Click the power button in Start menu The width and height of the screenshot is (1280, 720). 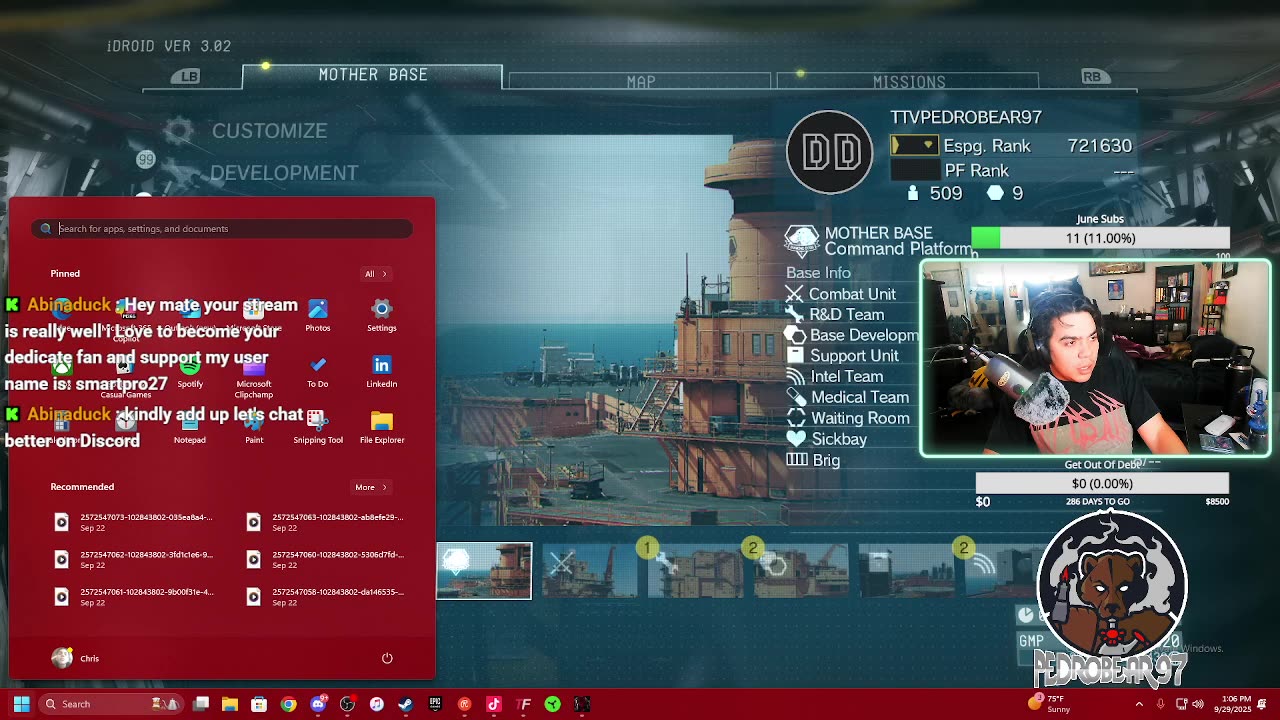pos(387,658)
